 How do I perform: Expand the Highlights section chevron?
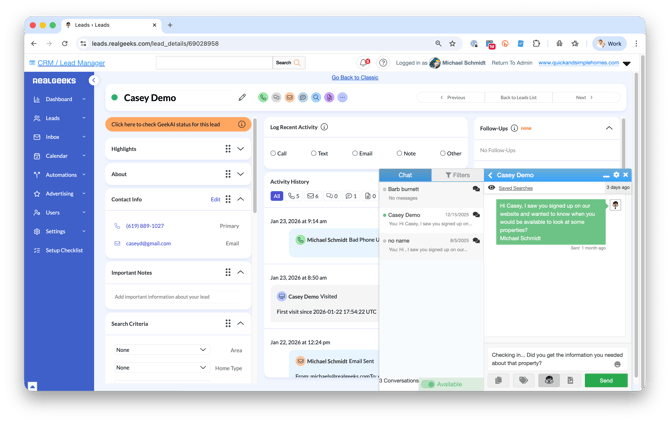(x=241, y=149)
